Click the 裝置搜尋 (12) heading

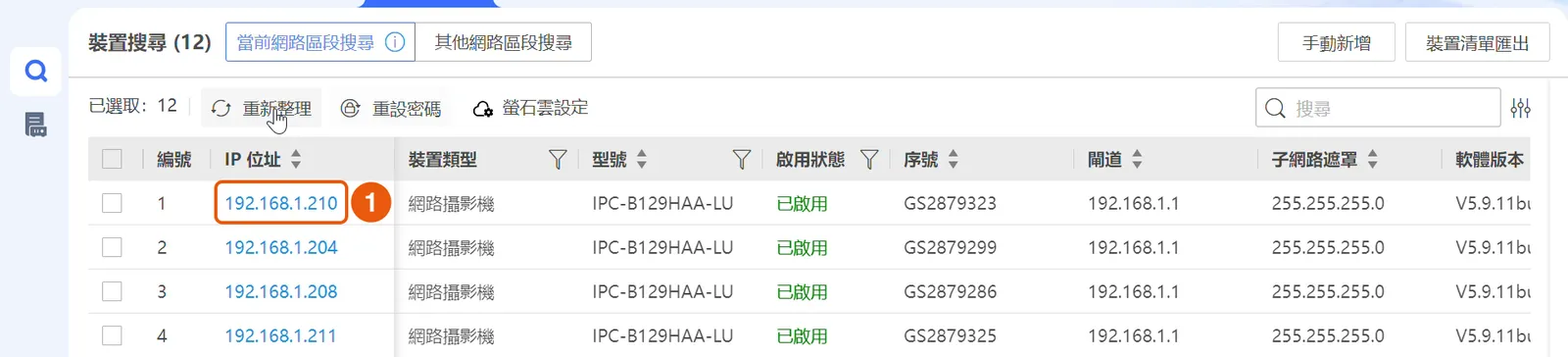click(150, 42)
